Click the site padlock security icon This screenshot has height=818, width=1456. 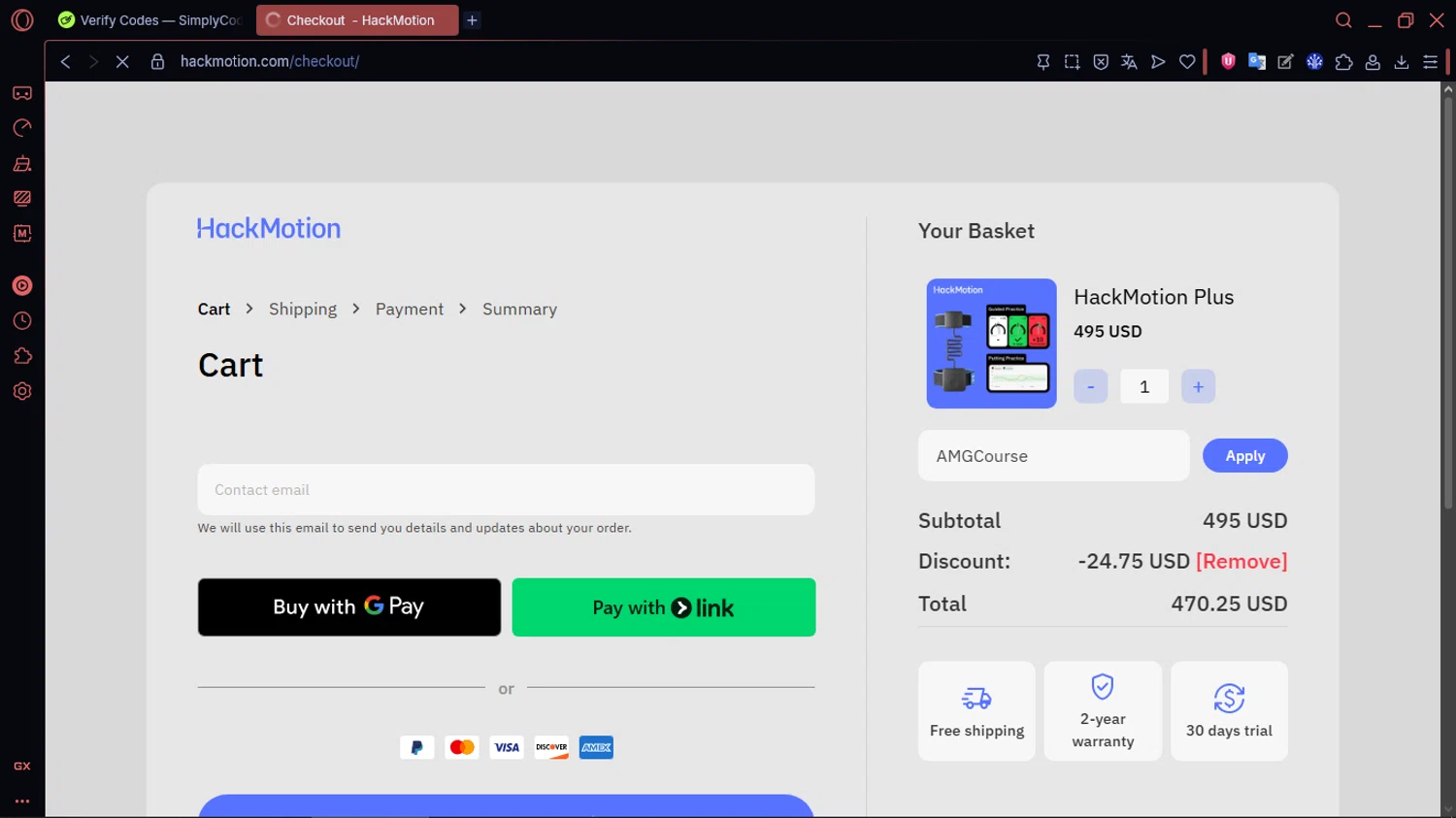pyautogui.click(x=157, y=61)
